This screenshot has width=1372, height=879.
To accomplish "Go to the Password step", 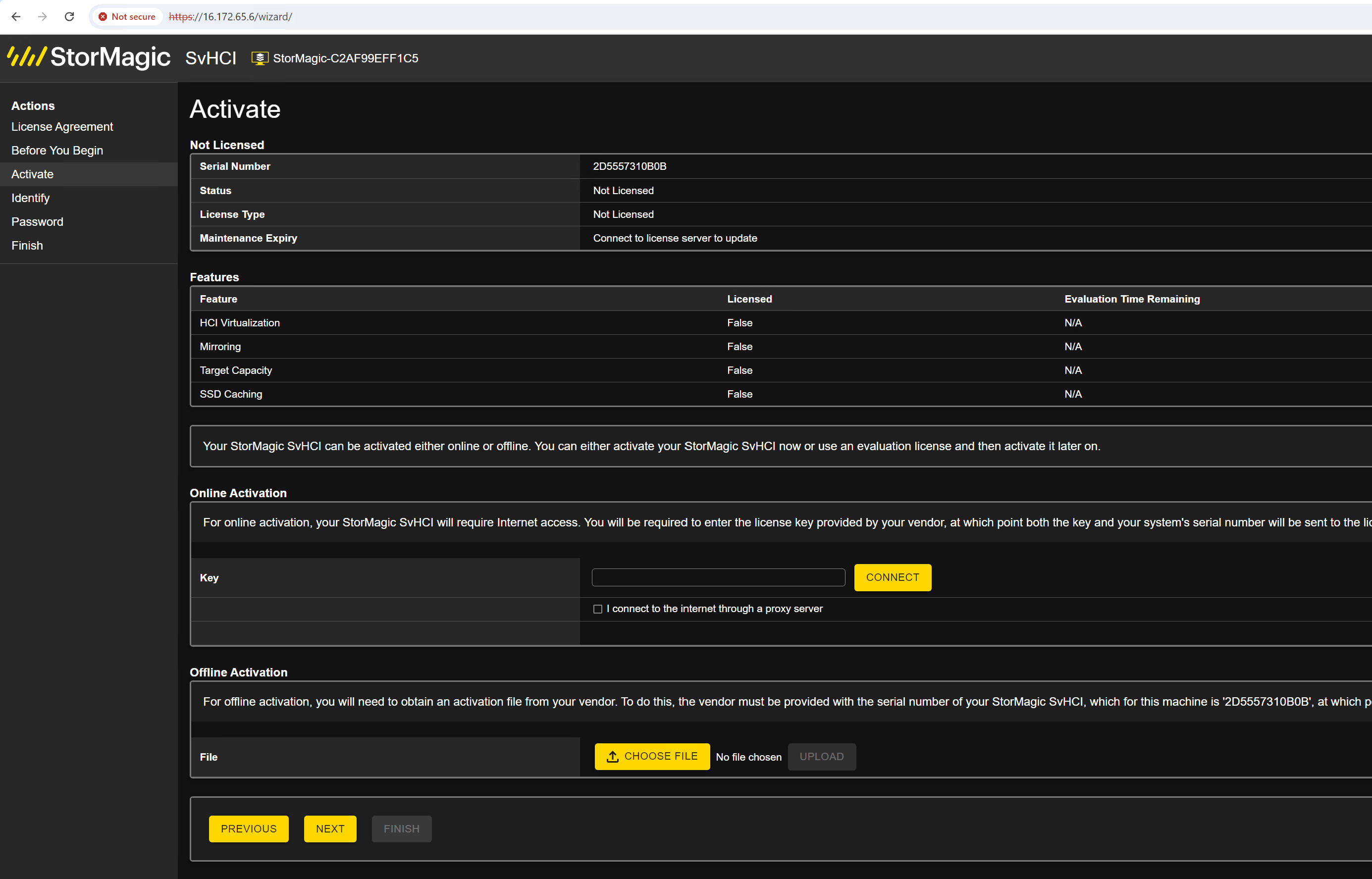I will (x=37, y=221).
